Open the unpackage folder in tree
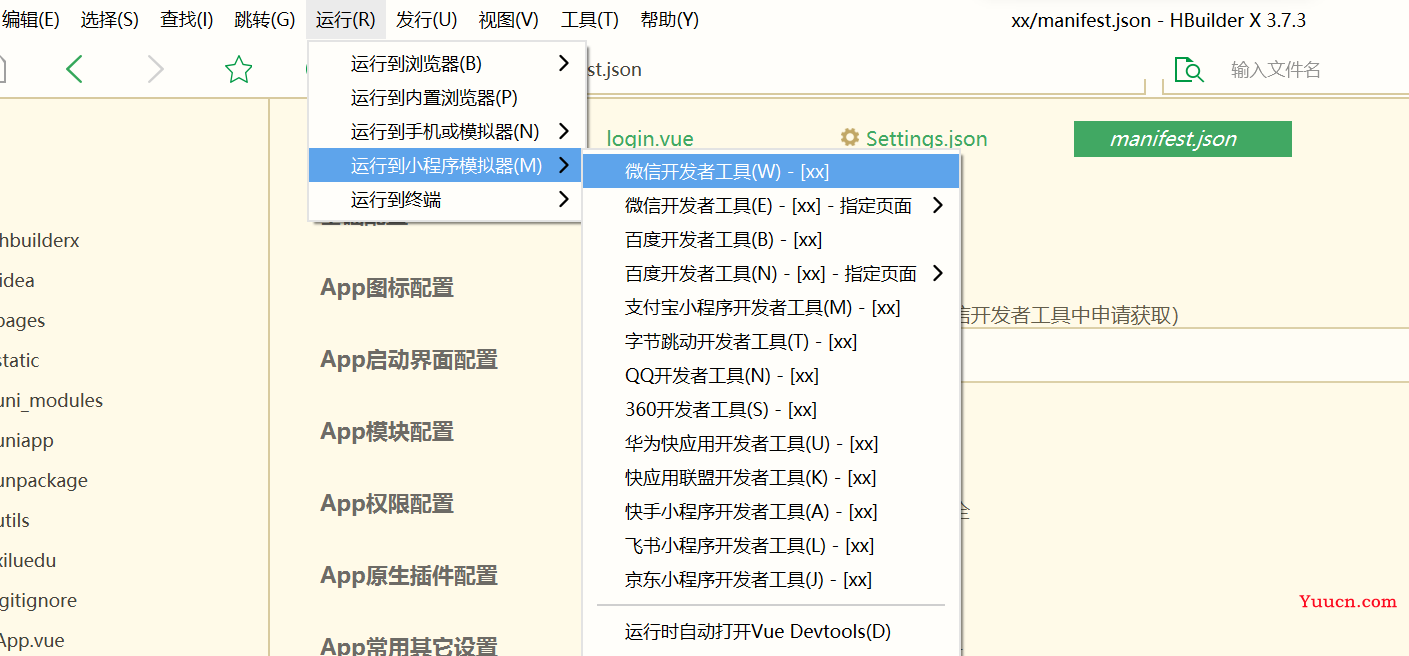This screenshot has width=1409, height=656. (44, 481)
